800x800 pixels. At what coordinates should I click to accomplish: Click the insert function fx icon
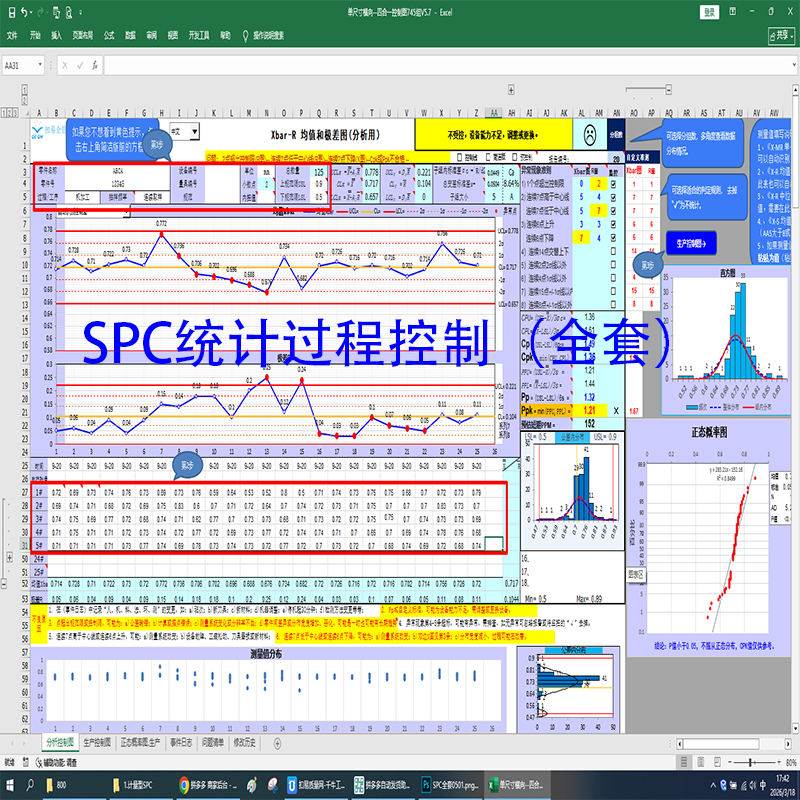(95, 65)
